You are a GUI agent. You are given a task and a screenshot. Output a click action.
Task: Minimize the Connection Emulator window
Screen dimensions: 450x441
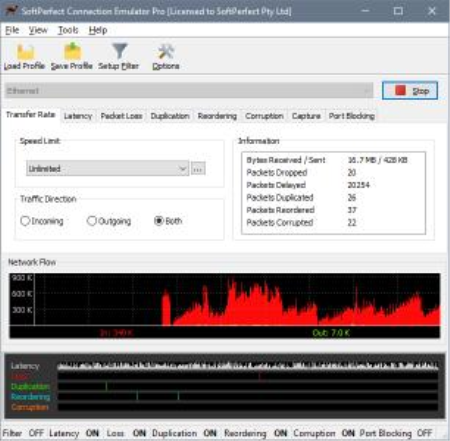pyautogui.click(x=366, y=11)
